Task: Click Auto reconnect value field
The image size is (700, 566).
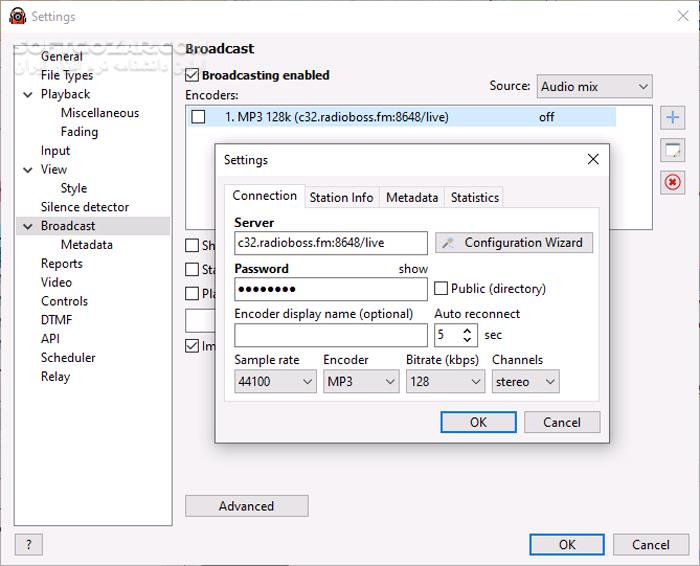Action: click(448, 335)
